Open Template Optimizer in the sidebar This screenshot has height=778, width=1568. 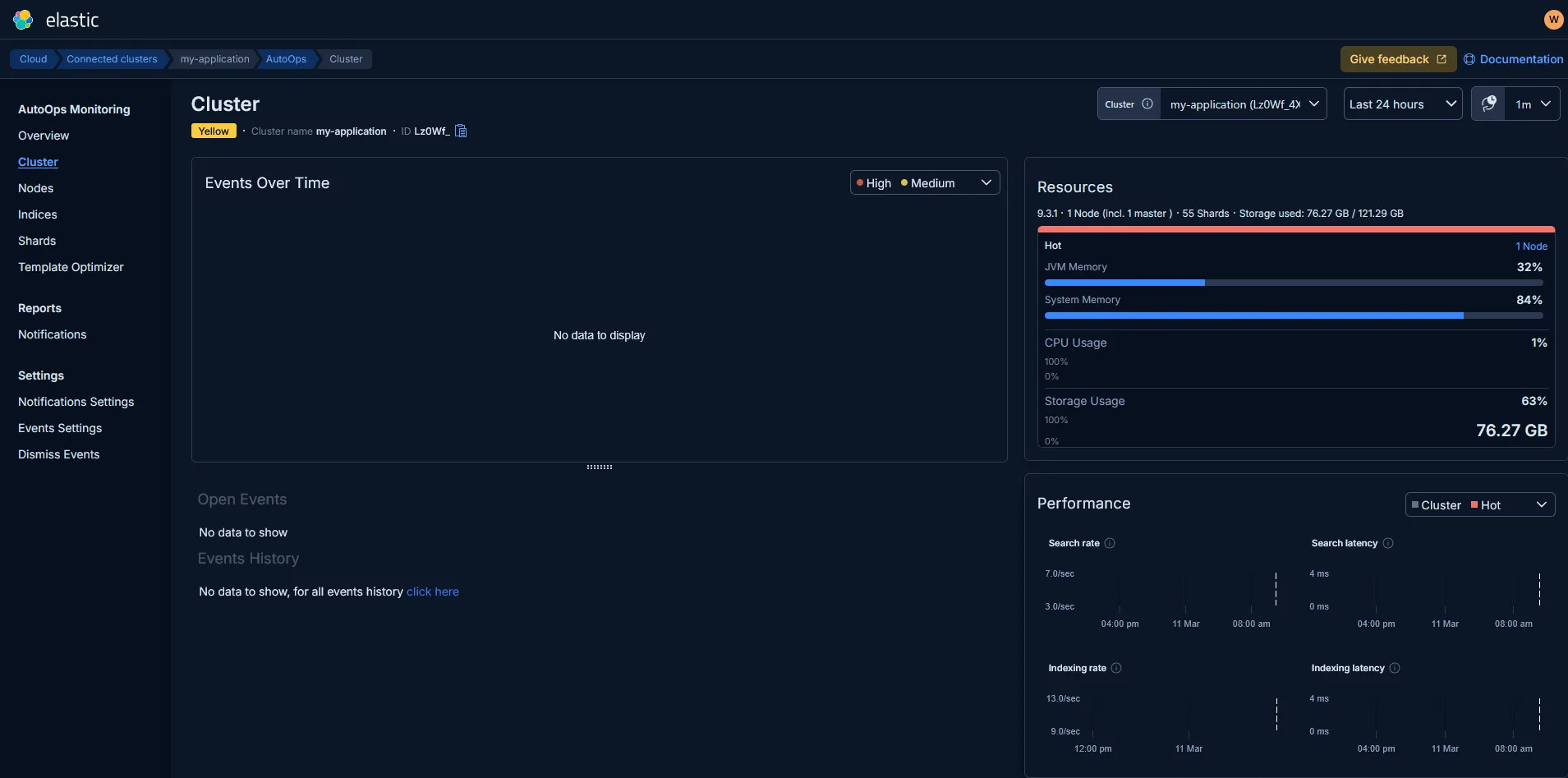click(x=71, y=267)
